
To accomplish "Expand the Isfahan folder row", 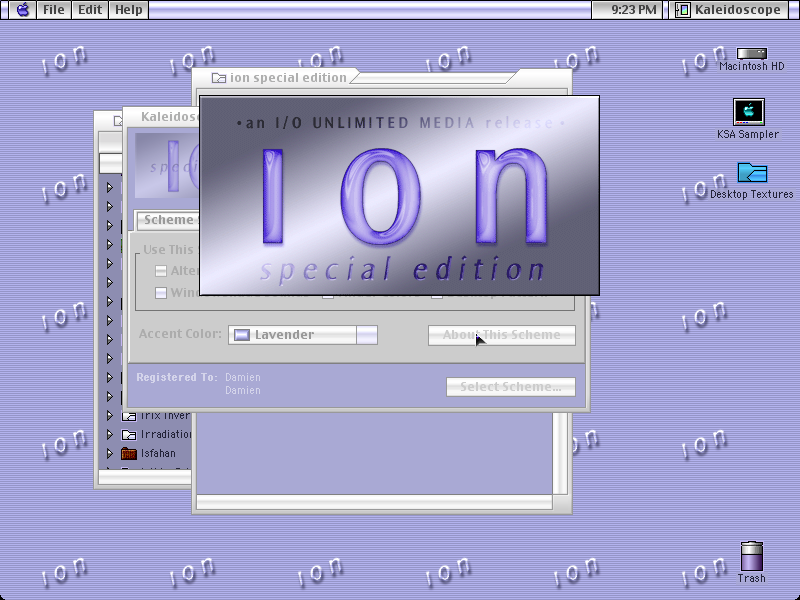I will pos(110,453).
